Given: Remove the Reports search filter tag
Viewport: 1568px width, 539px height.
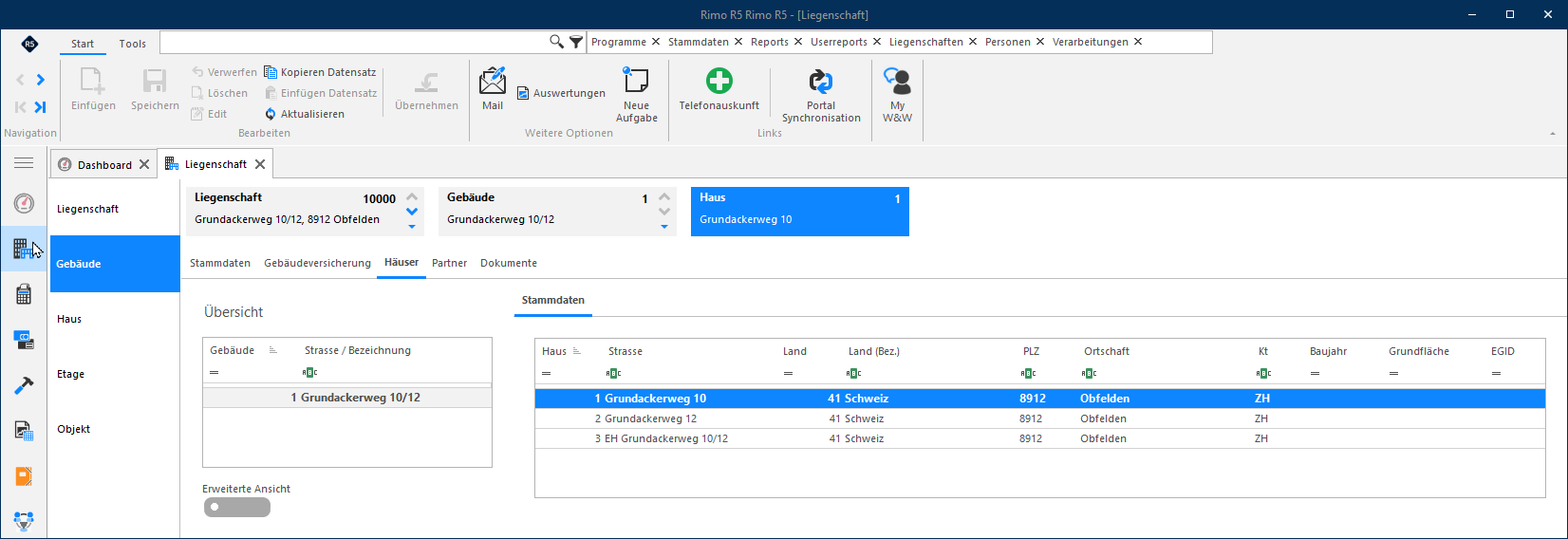Looking at the screenshot, I should tap(798, 42).
